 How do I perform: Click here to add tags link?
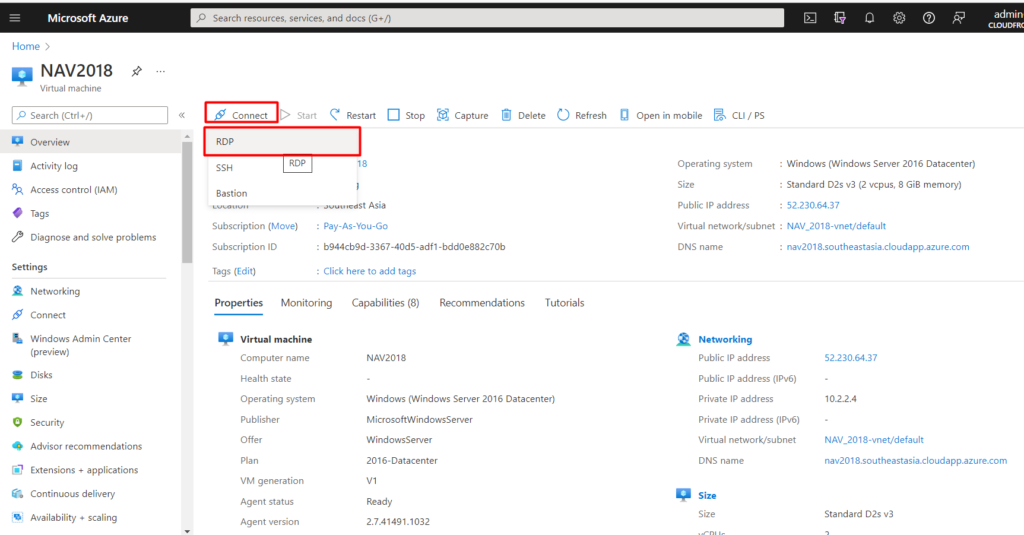(370, 271)
